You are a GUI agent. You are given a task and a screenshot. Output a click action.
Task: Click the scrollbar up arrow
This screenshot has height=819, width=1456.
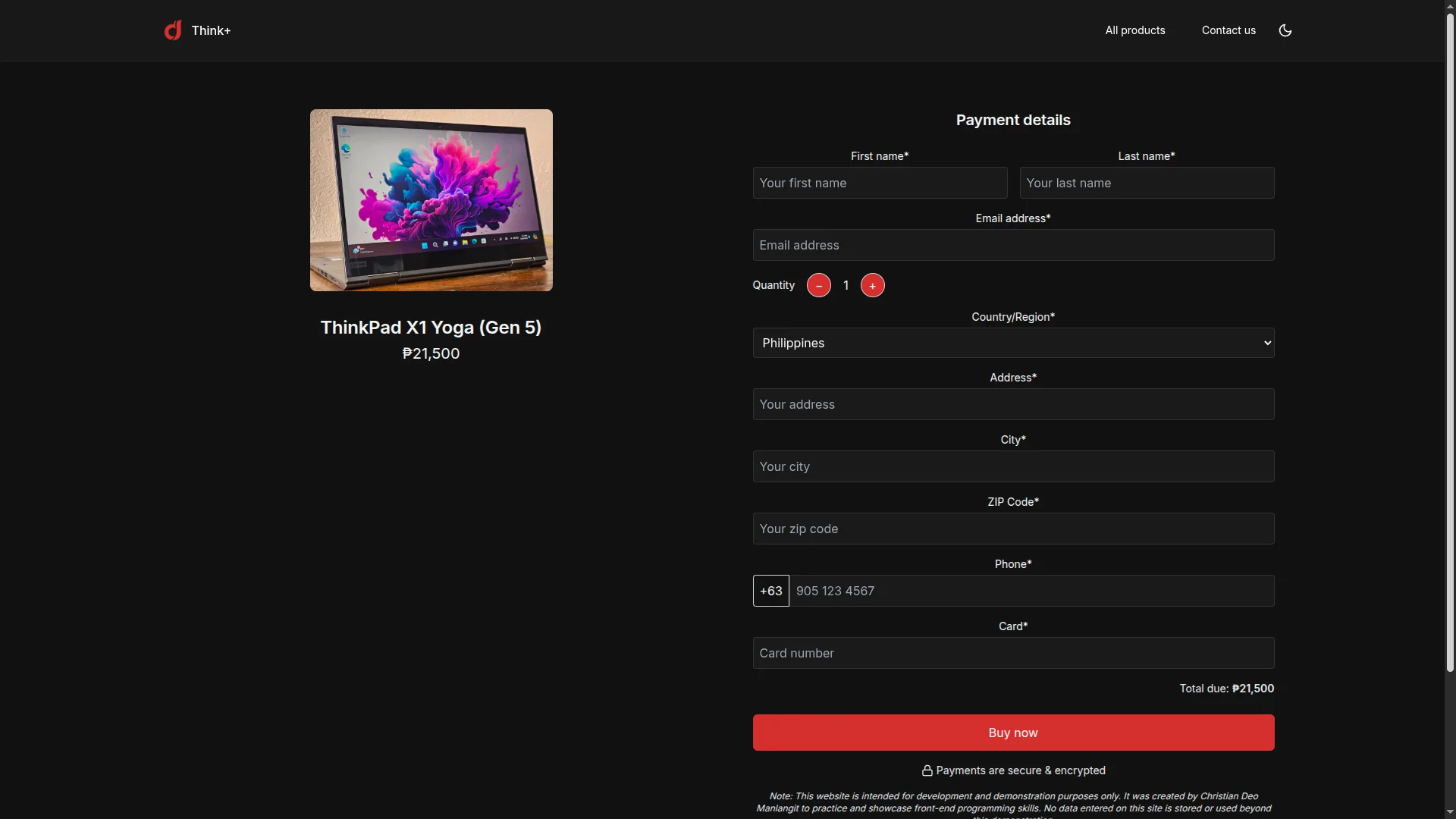(1450, 6)
